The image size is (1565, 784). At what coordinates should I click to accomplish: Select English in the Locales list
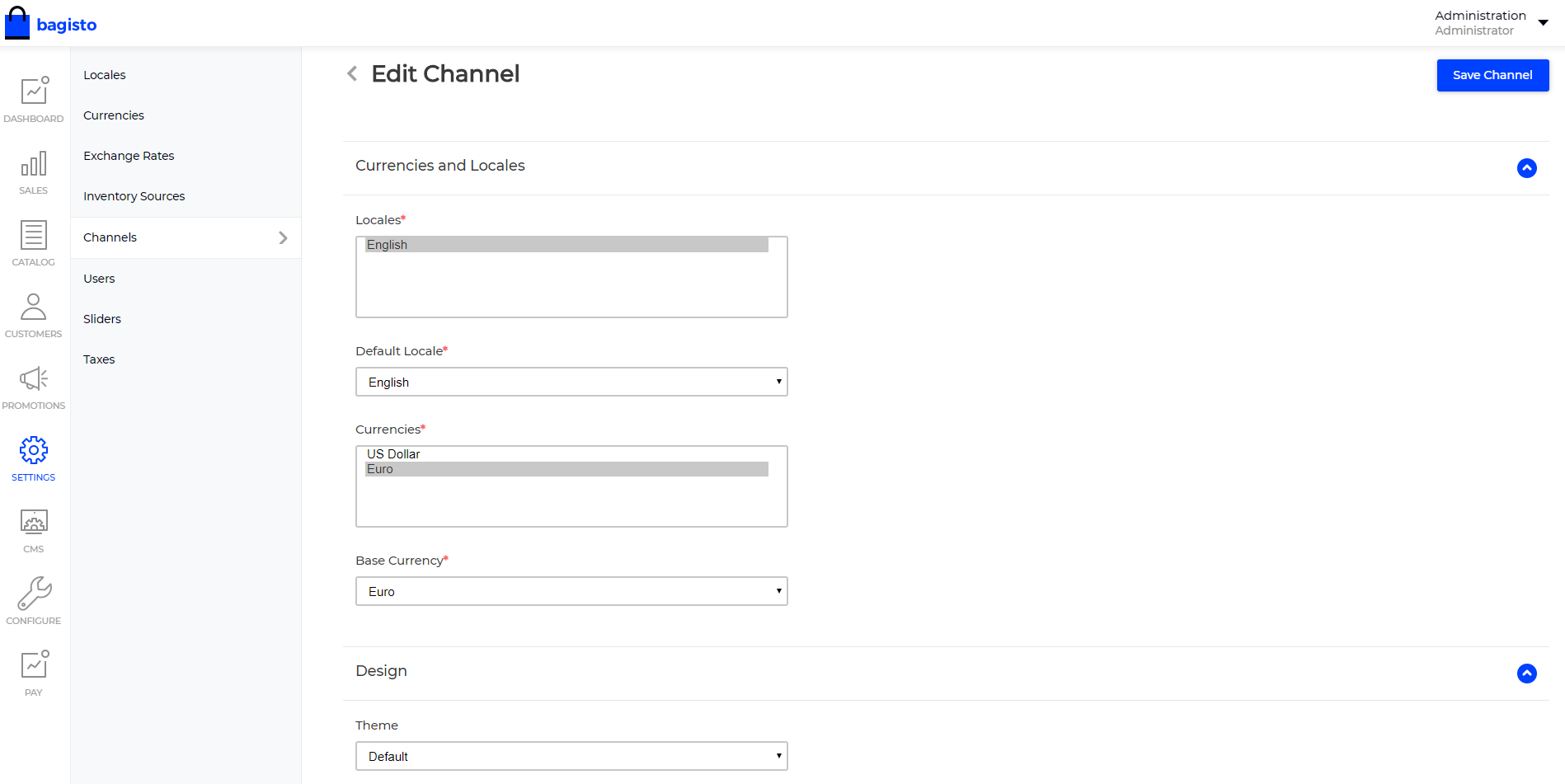pyautogui.click(x=566, y=245)
